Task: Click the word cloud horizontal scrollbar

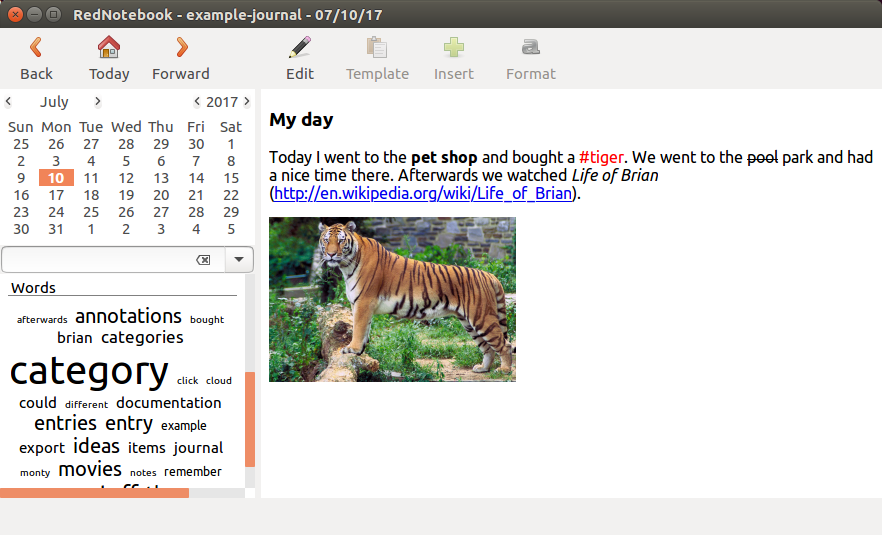Action: pos(94,493)
